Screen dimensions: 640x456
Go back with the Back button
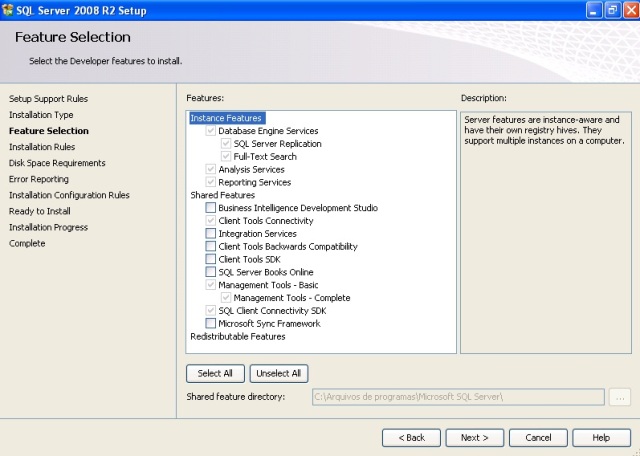coord(411,438)
